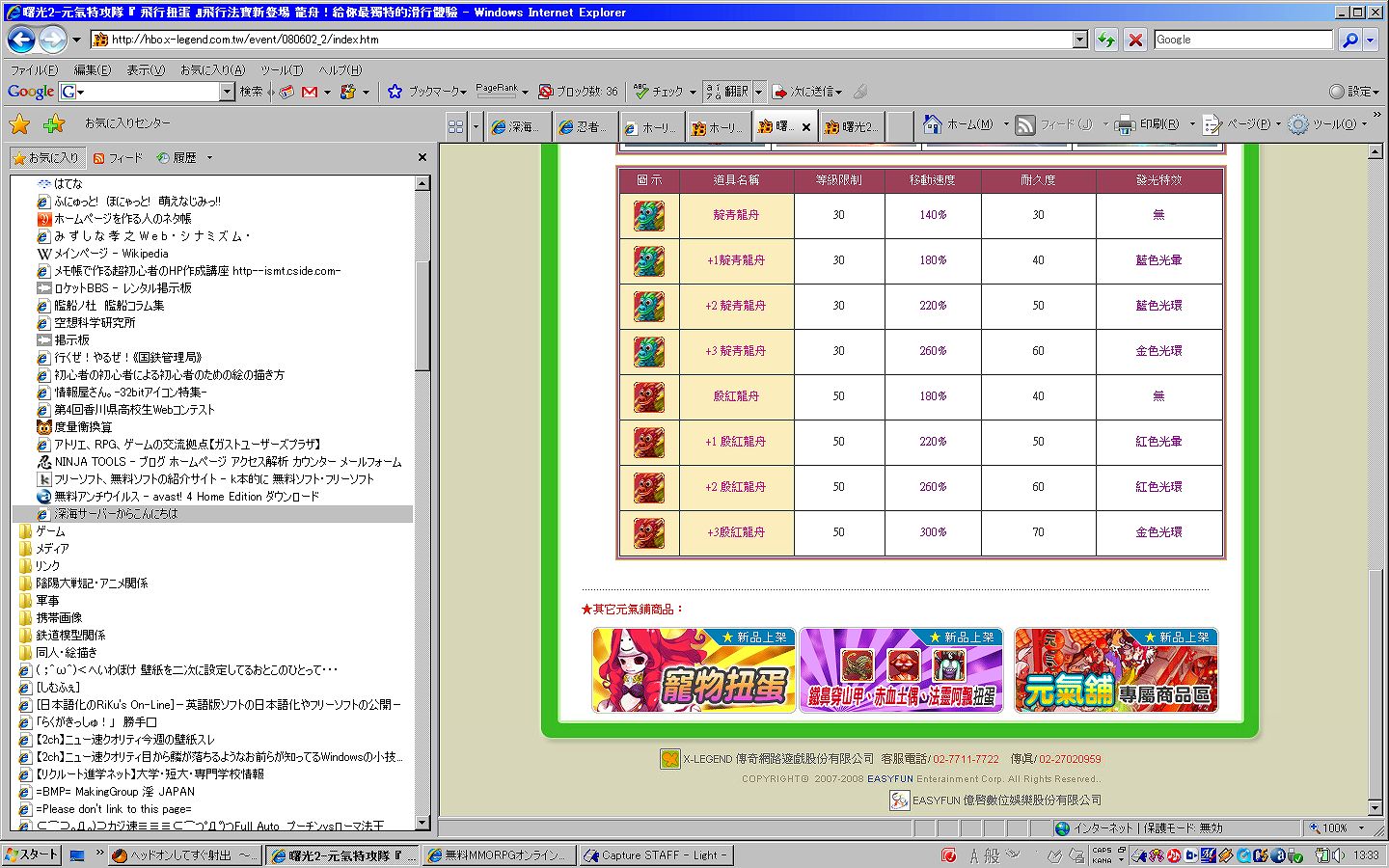Click the web page scroll up arrow

click(1375, 151)
